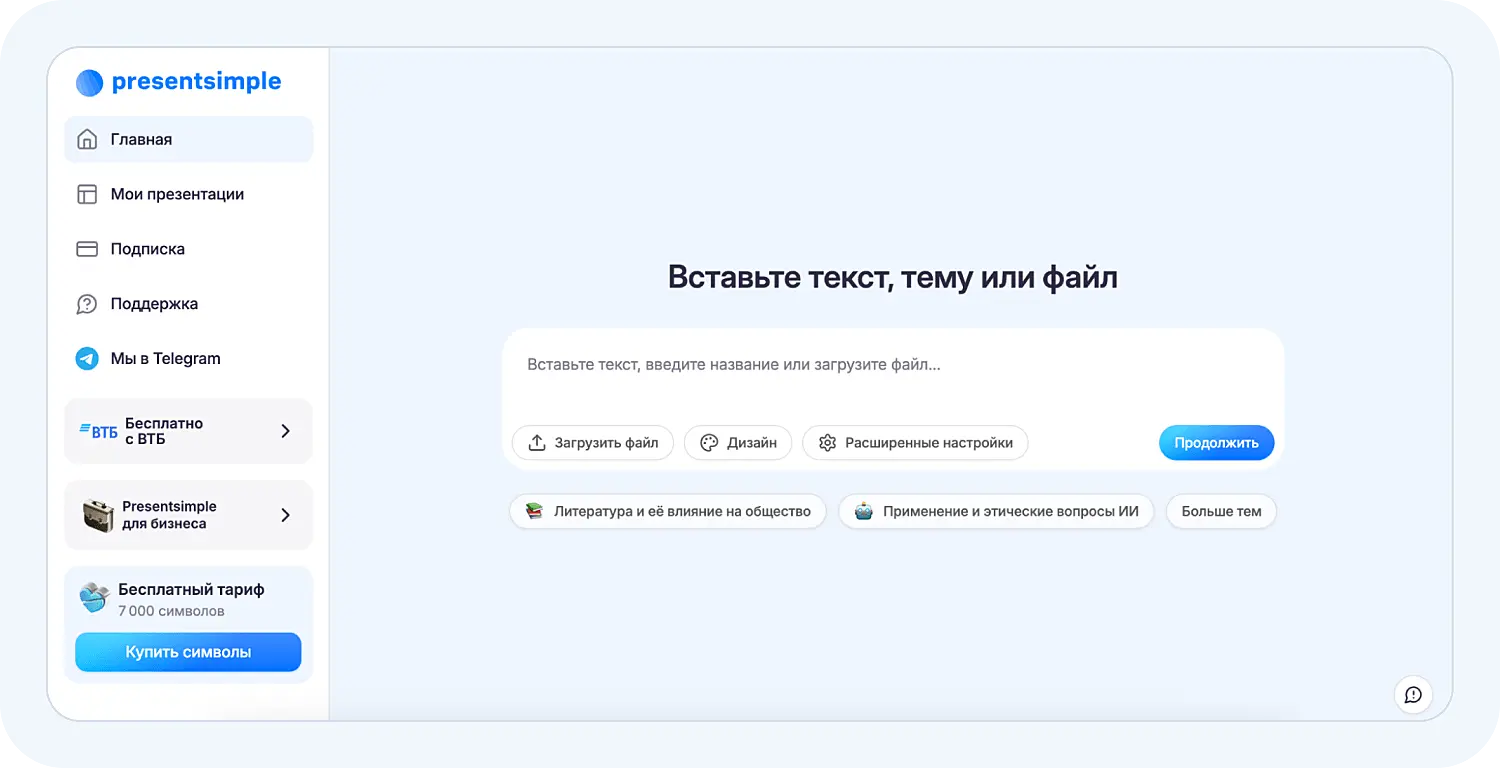Open the help chat bubble icon

[1413, 694]
